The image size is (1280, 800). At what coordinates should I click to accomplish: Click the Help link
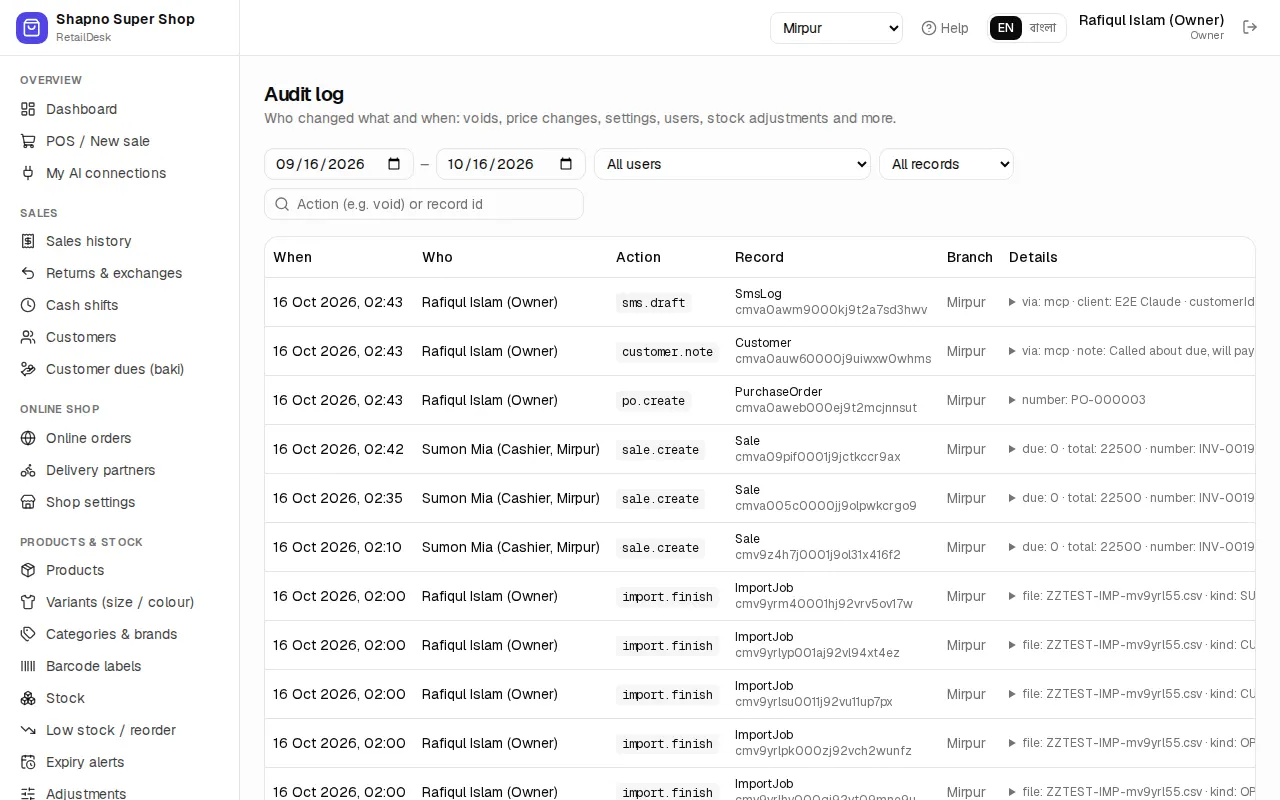coord(945,28)
